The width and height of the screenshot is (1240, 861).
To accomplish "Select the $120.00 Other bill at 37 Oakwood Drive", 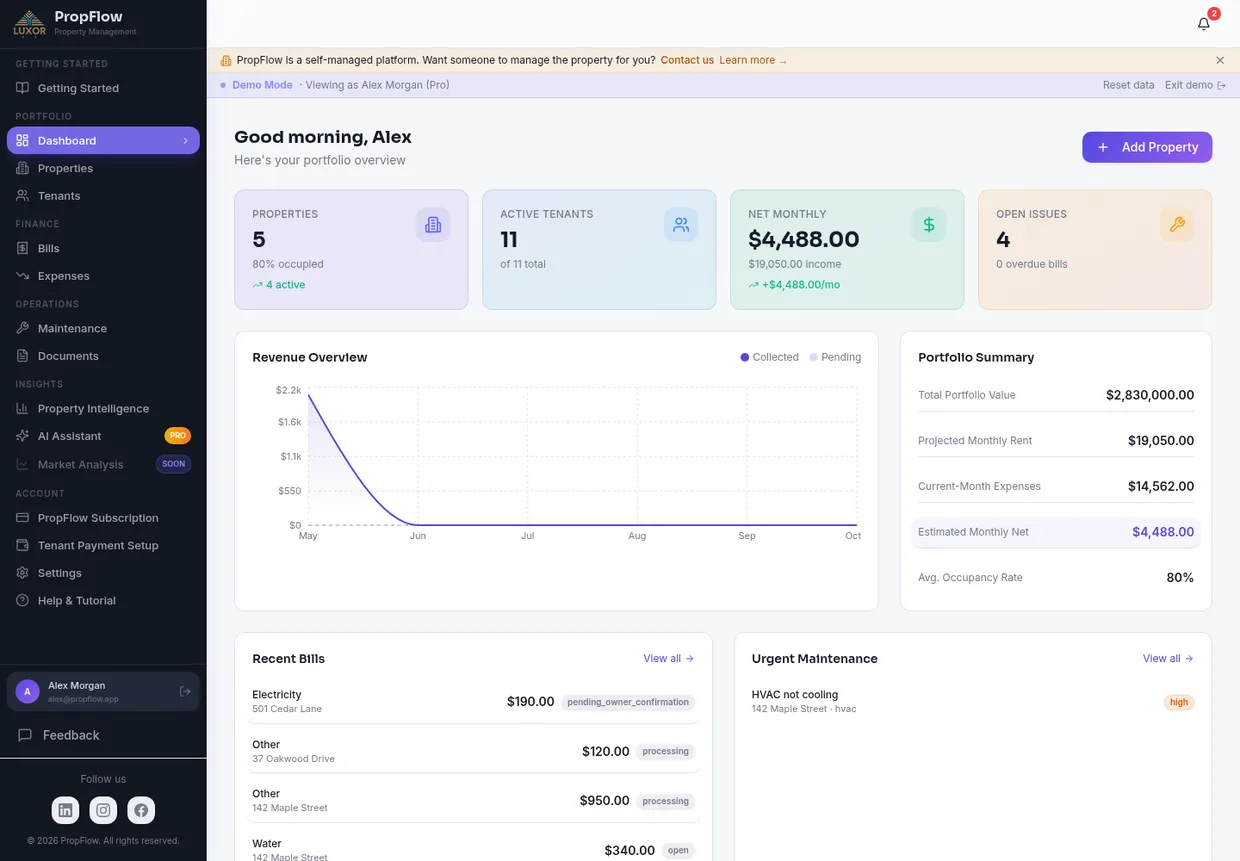I will tap(473, 751).
